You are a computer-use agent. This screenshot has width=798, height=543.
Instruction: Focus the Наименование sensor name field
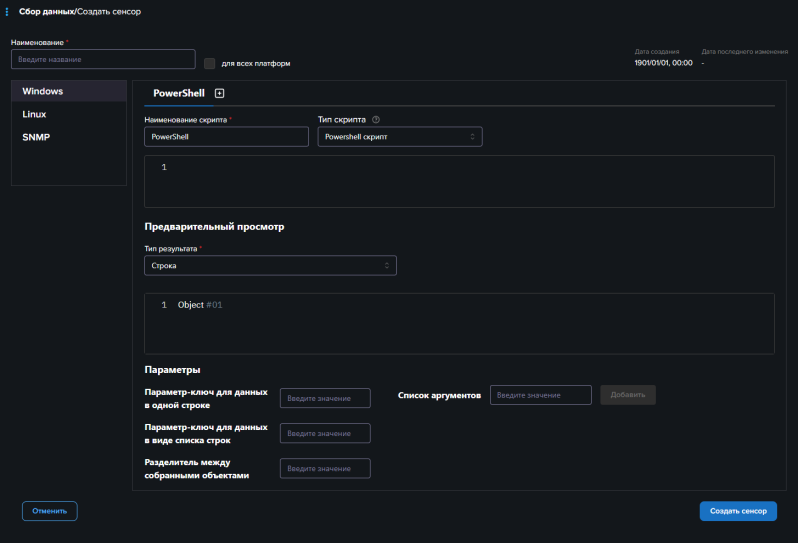pyautogui.click(x=103, y=59)
